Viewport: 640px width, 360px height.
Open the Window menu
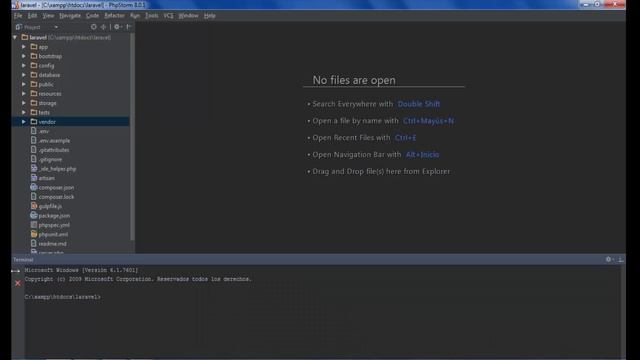click(x=188, y=16)
